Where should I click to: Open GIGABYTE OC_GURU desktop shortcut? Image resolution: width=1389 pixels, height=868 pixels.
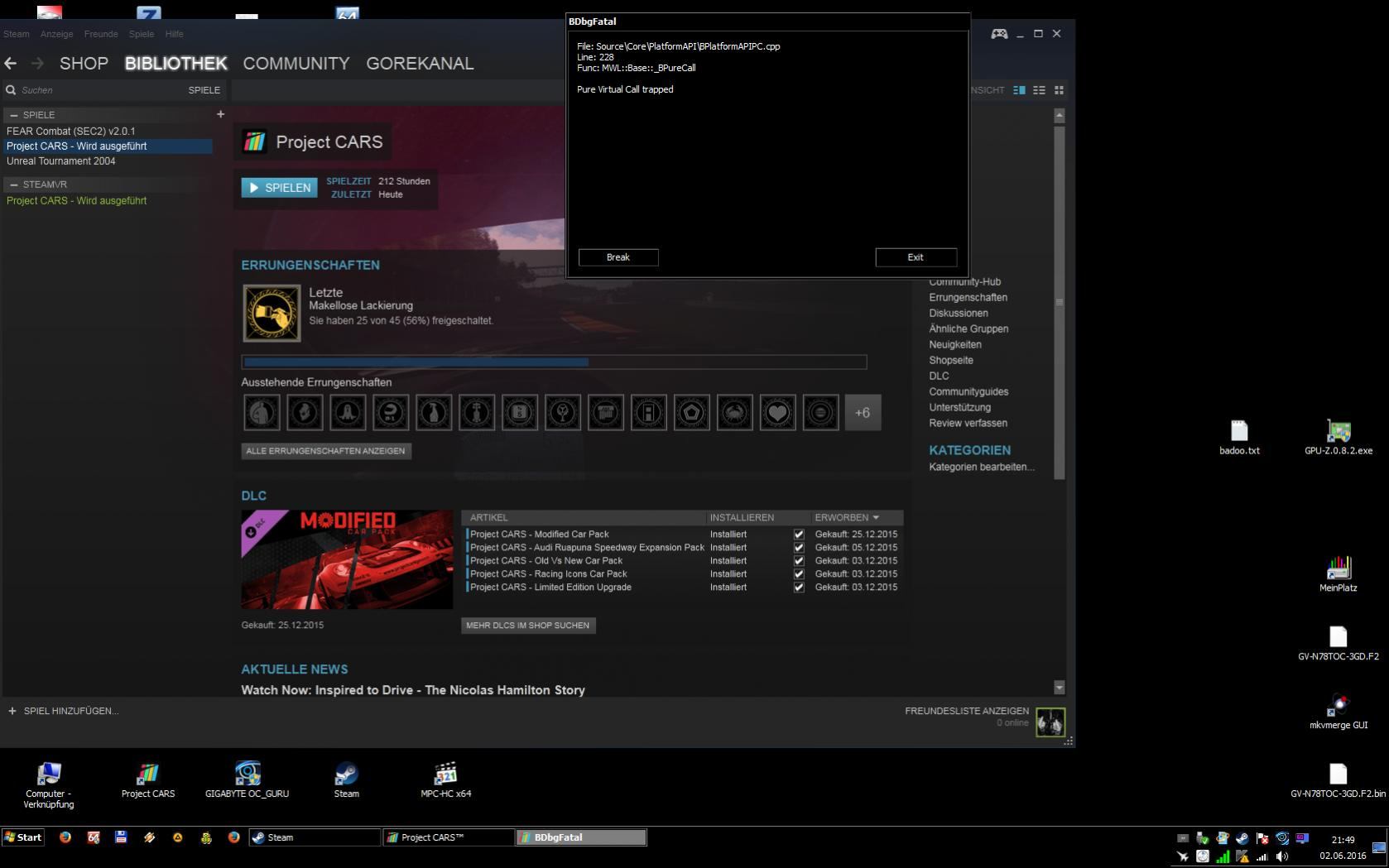pos(247,779)
